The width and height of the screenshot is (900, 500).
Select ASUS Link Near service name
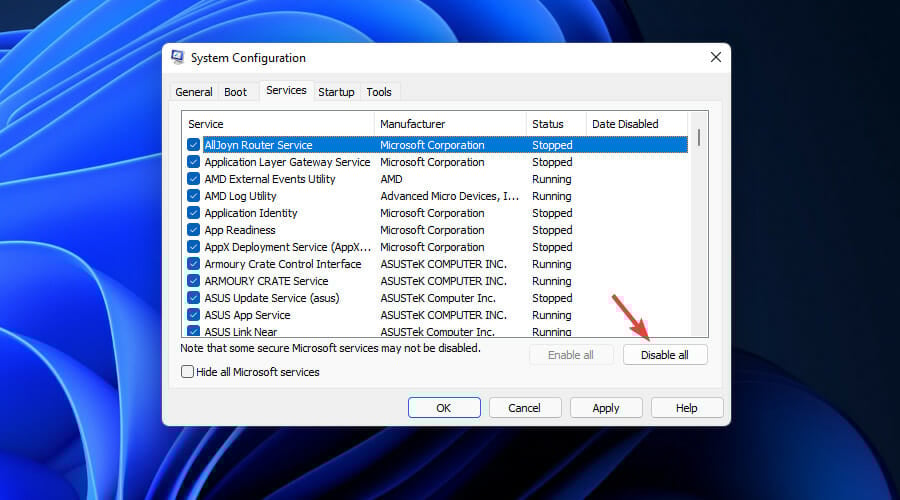coord(241,331)
